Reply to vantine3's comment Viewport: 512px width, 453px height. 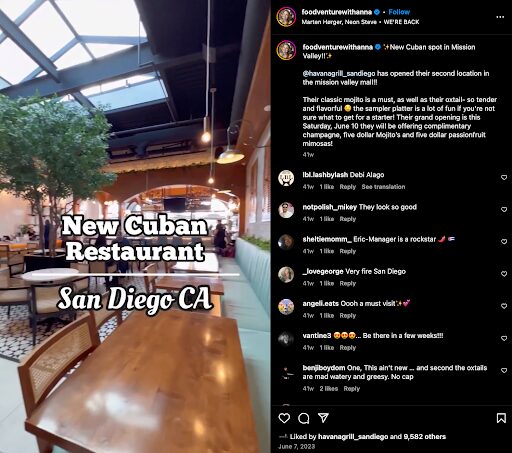pyautogui.click(x=348, y=348)
